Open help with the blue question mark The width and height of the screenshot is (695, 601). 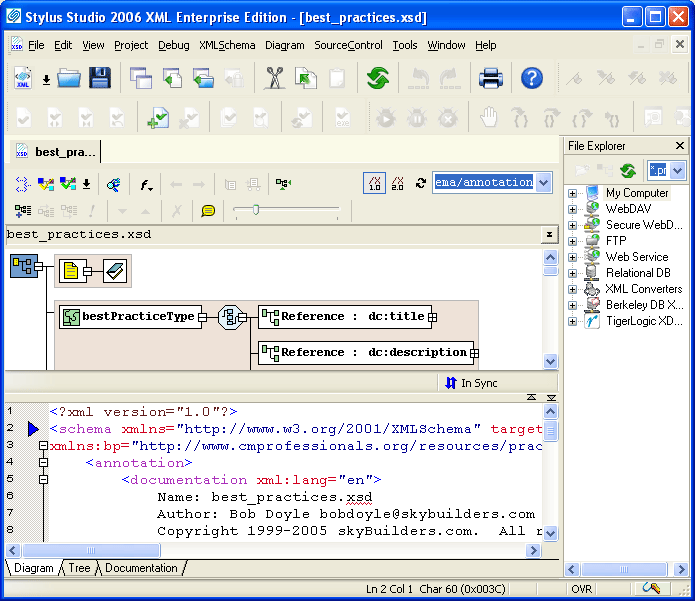coord(531,78)
